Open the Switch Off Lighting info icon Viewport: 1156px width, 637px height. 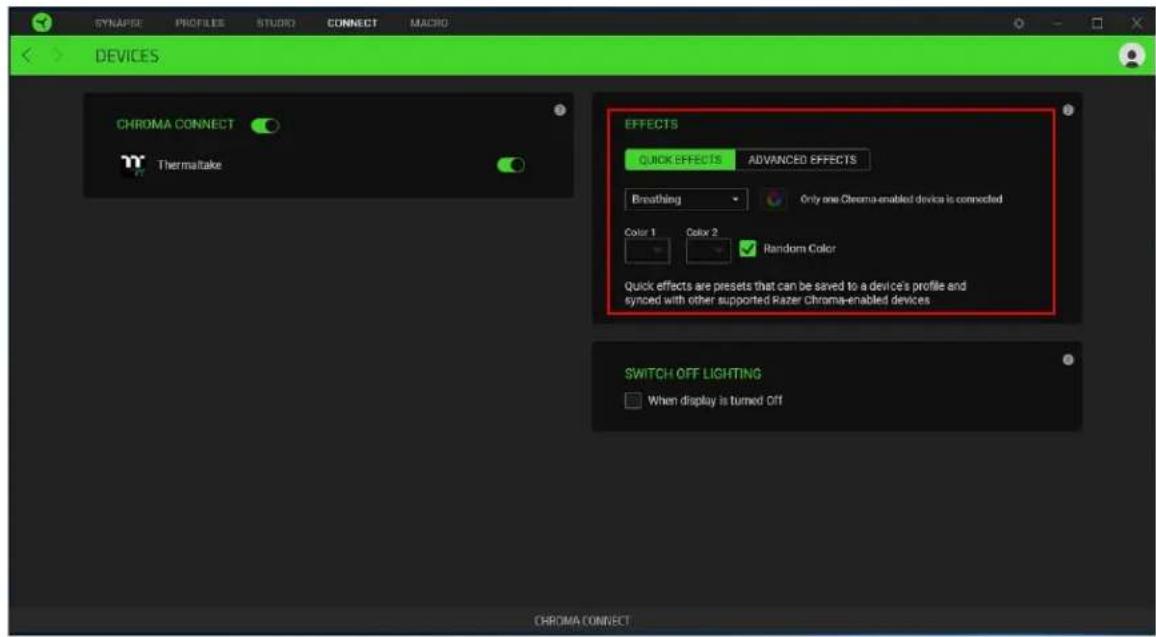1068,360
